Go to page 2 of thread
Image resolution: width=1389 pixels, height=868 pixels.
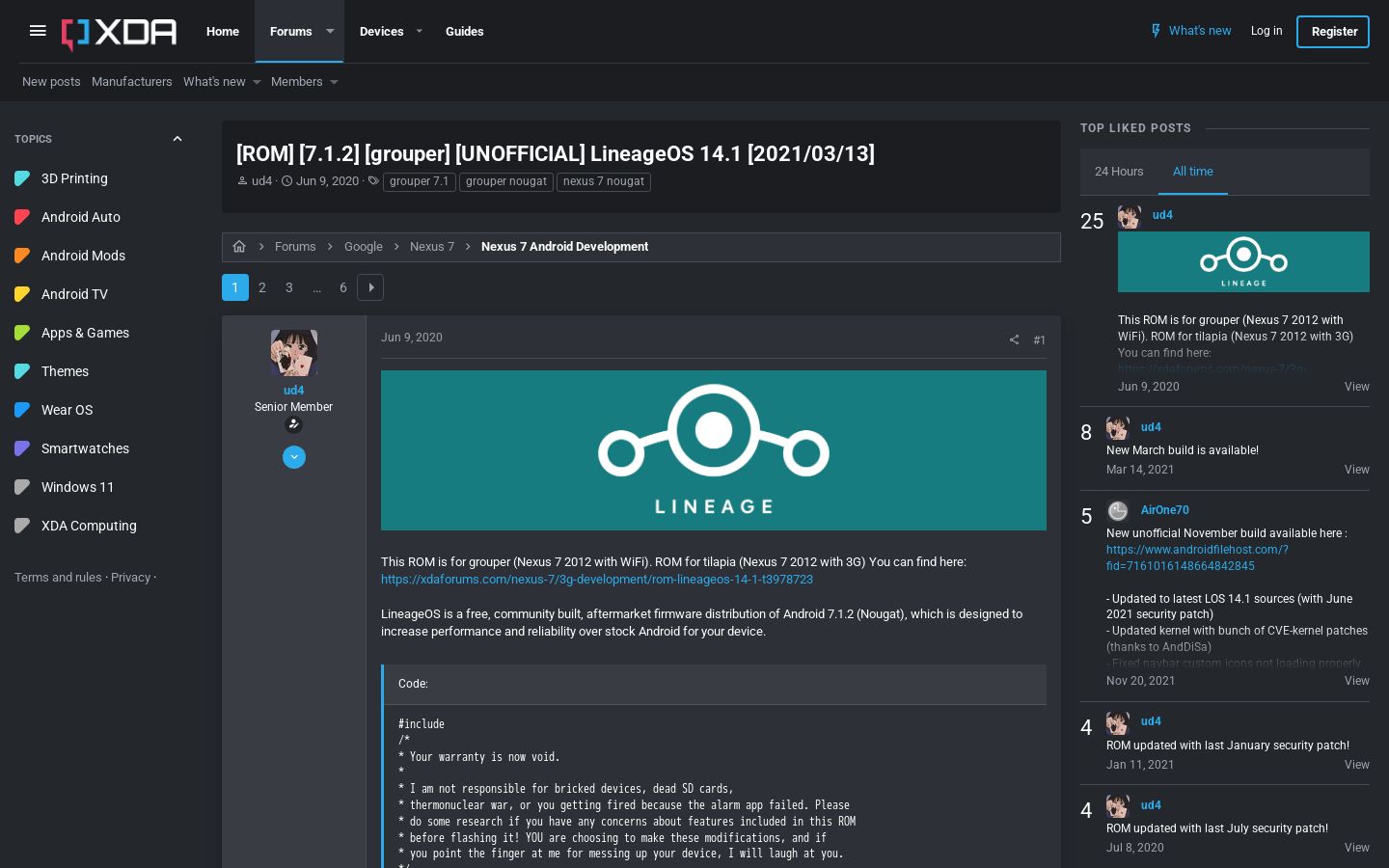tap(262, 287)
